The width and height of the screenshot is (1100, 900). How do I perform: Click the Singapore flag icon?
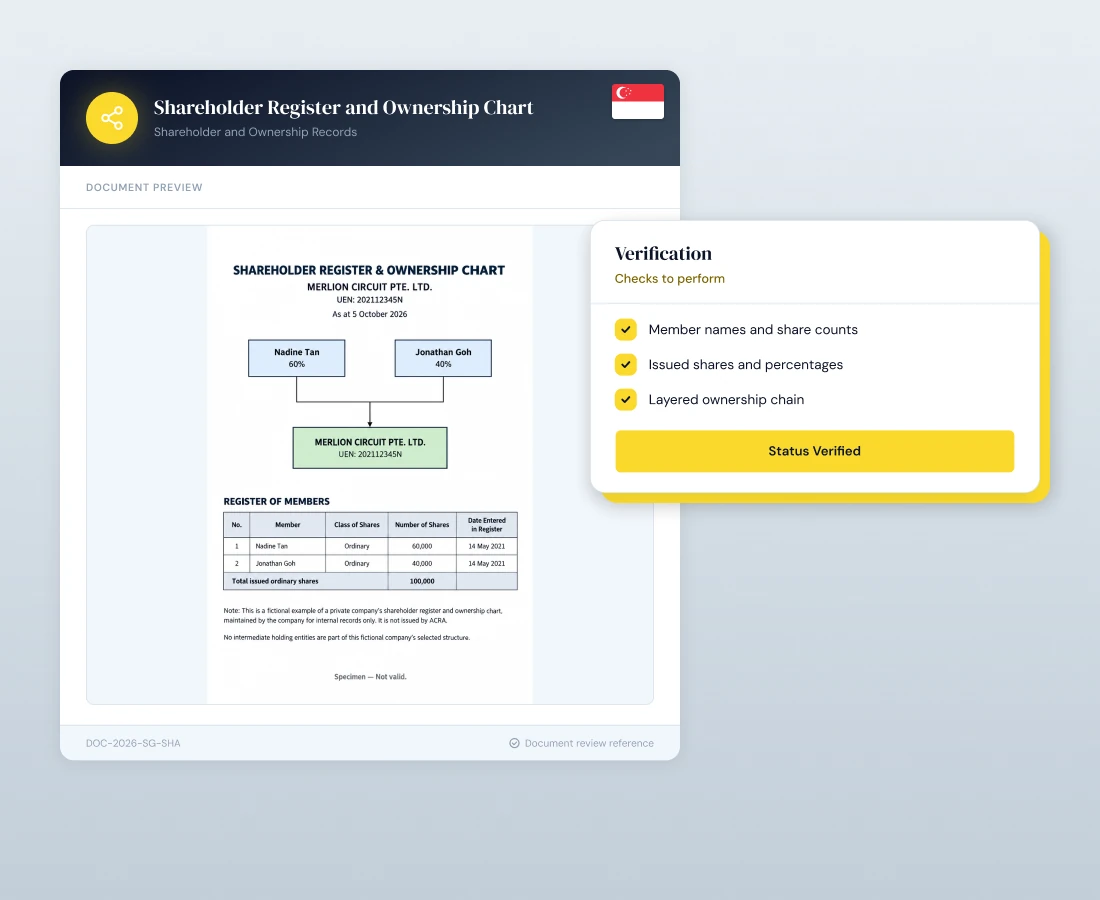click(x=638, y=102)
